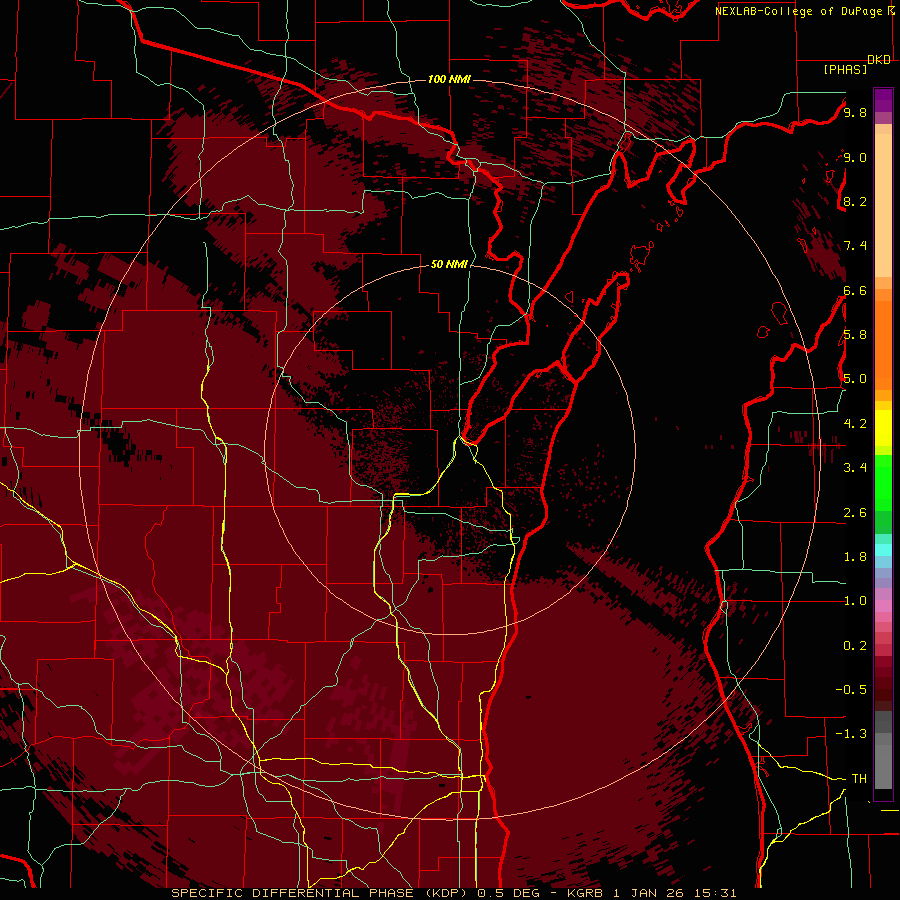Click the yellow segment of color scale
Image resolution: width=900 pixels, height=900 pixels.
pos(883,428)
